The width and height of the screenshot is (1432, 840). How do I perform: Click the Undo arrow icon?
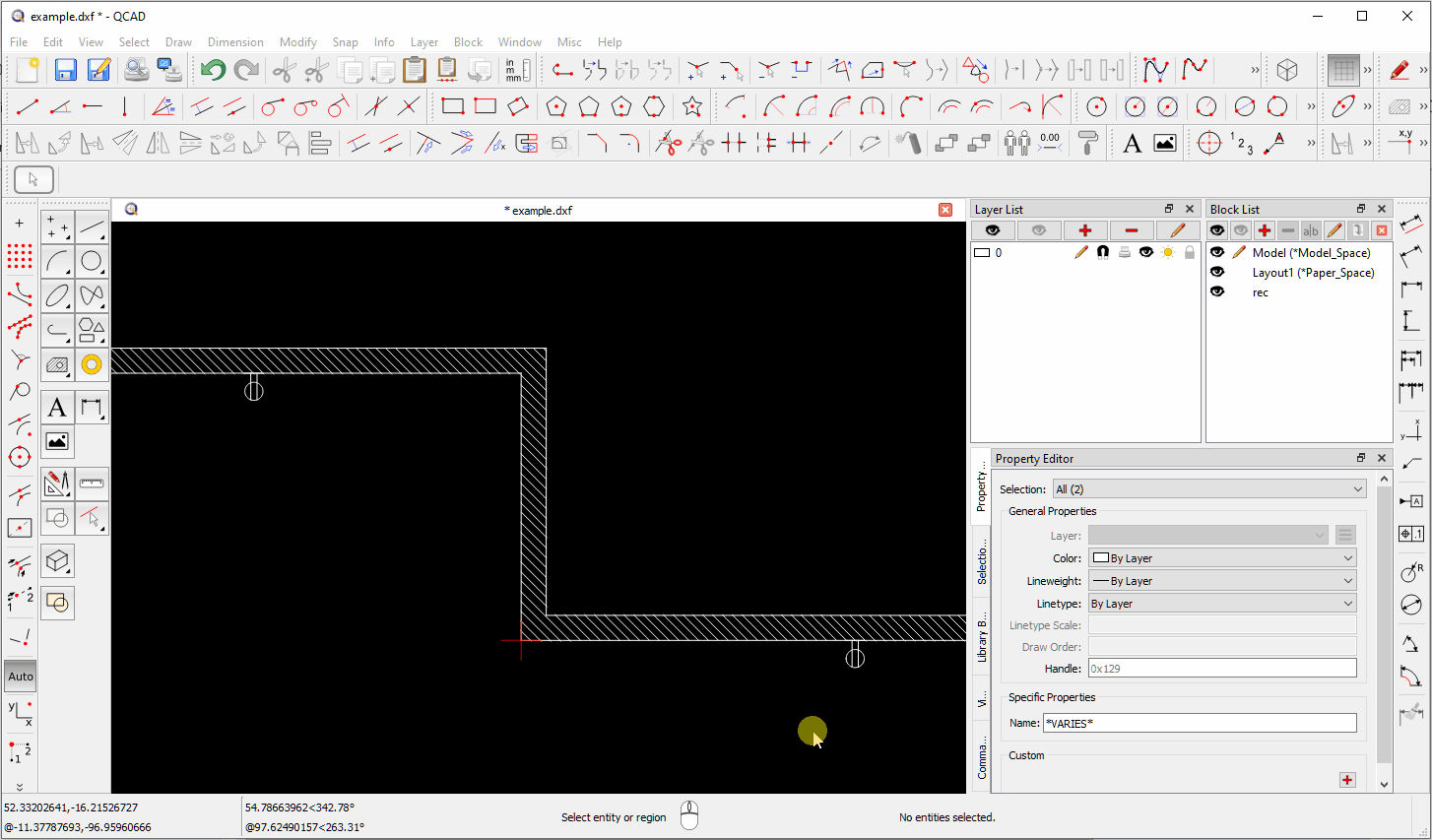tap(213, 70)
